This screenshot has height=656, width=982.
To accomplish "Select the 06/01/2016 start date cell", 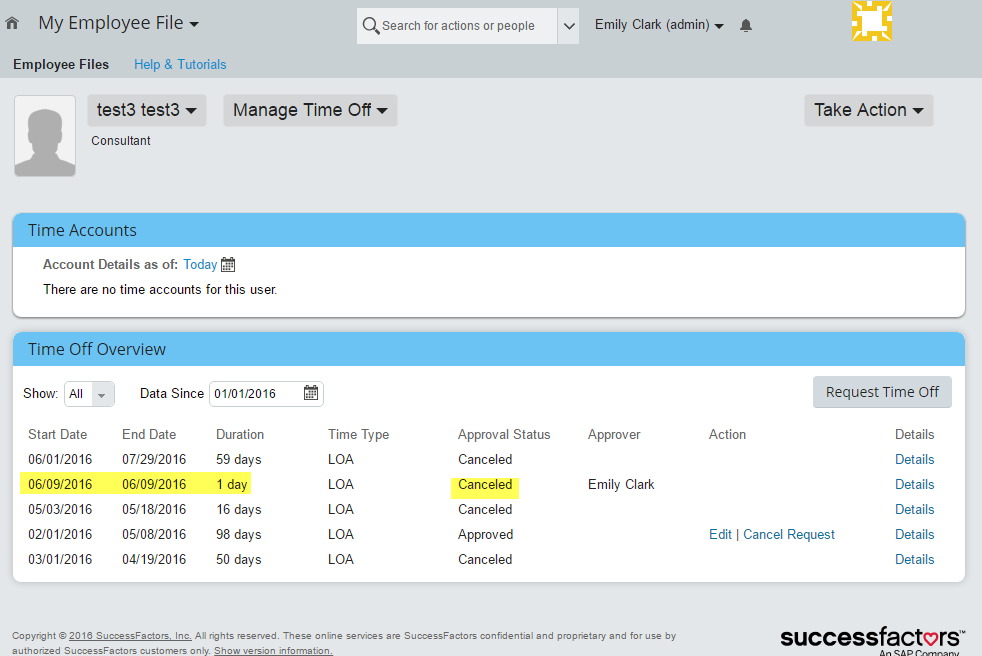I will (x=60, y=459).
